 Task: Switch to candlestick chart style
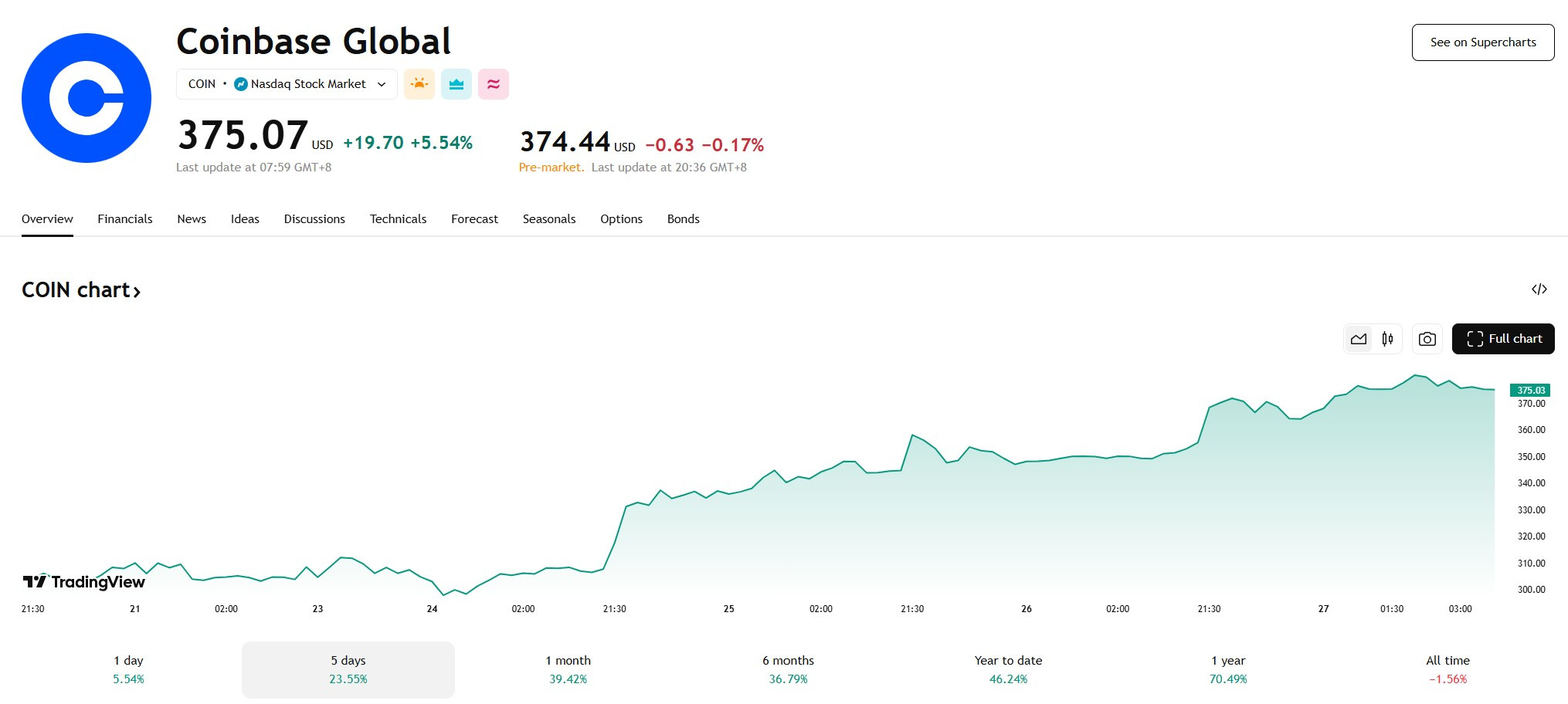tap(1387, 339)
